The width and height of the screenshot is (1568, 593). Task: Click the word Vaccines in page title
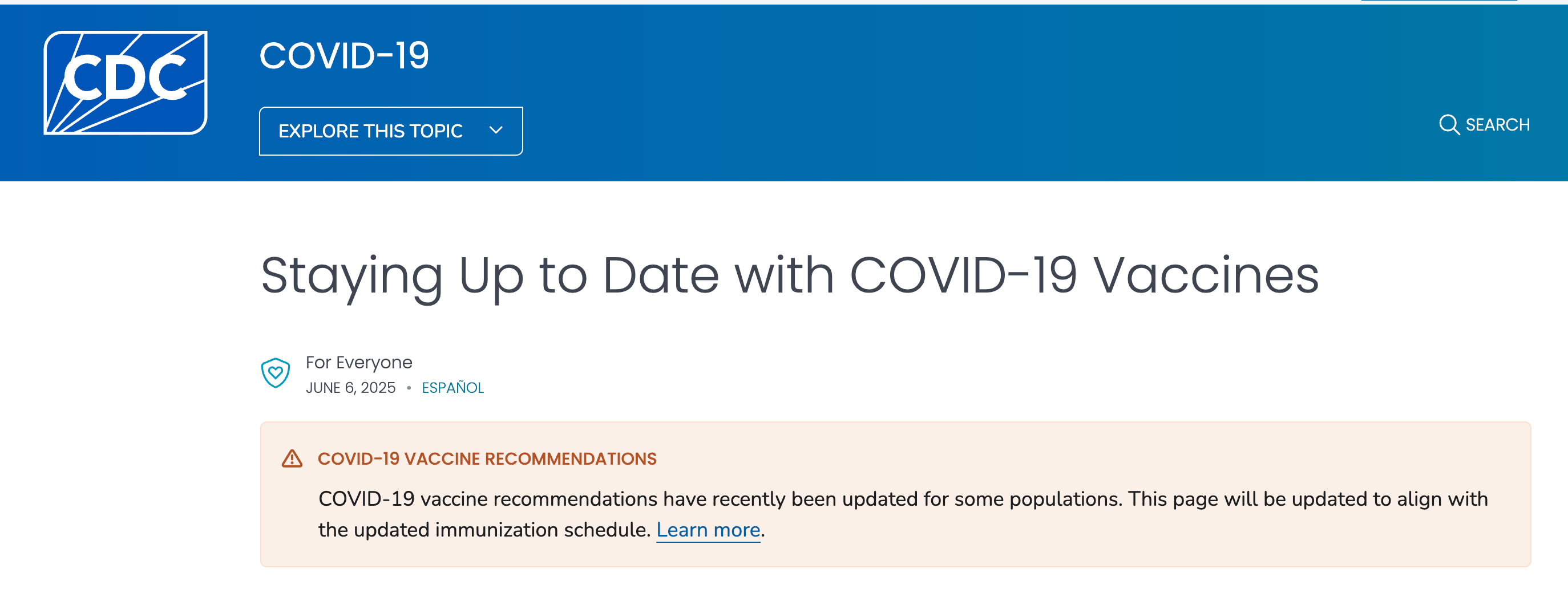pos(1206,275)
